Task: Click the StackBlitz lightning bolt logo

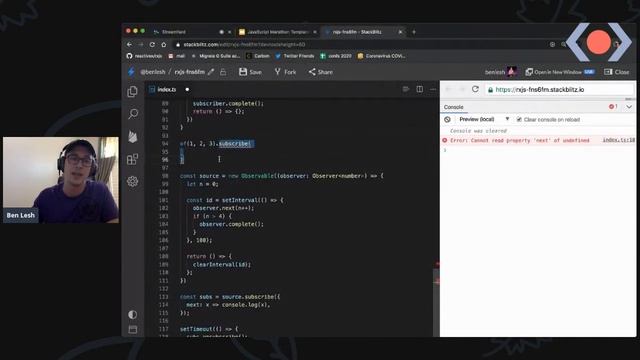Action: pyautogui.click(x=131, y=72)
